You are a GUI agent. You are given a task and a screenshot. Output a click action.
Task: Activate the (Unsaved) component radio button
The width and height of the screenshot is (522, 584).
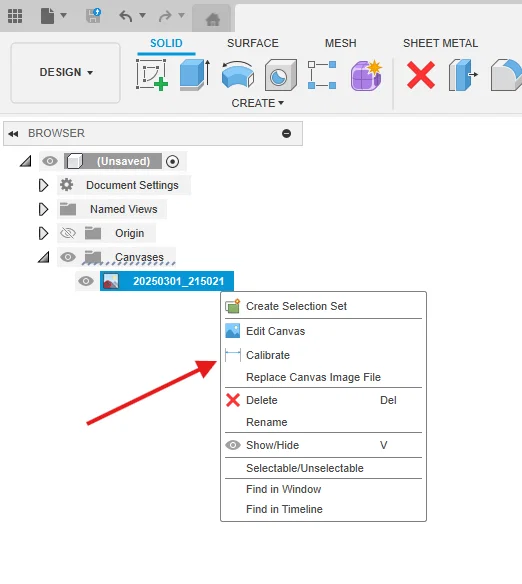coord(172,162)
